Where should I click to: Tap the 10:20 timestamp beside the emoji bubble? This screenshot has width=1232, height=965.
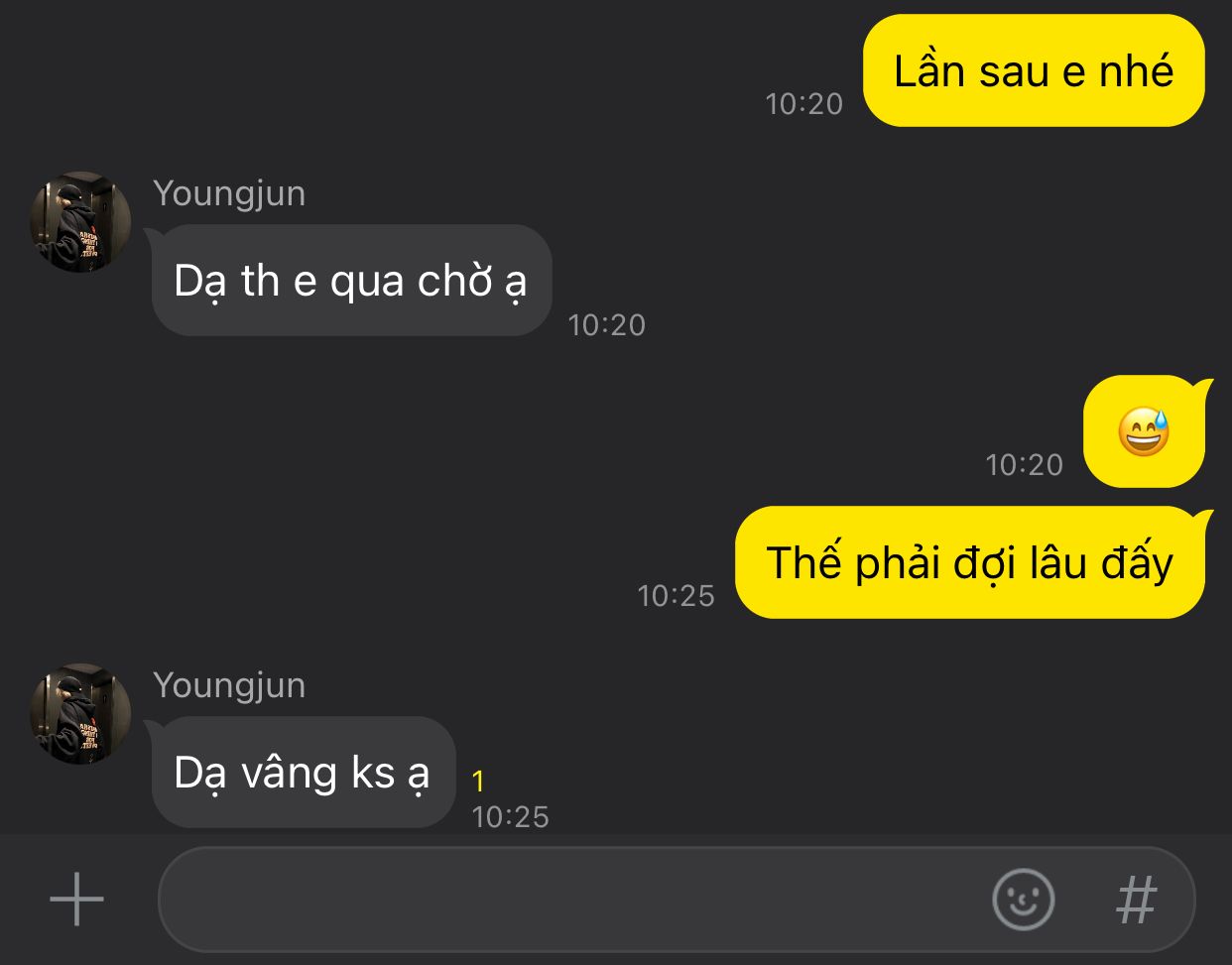click(x=1024, y=465)
